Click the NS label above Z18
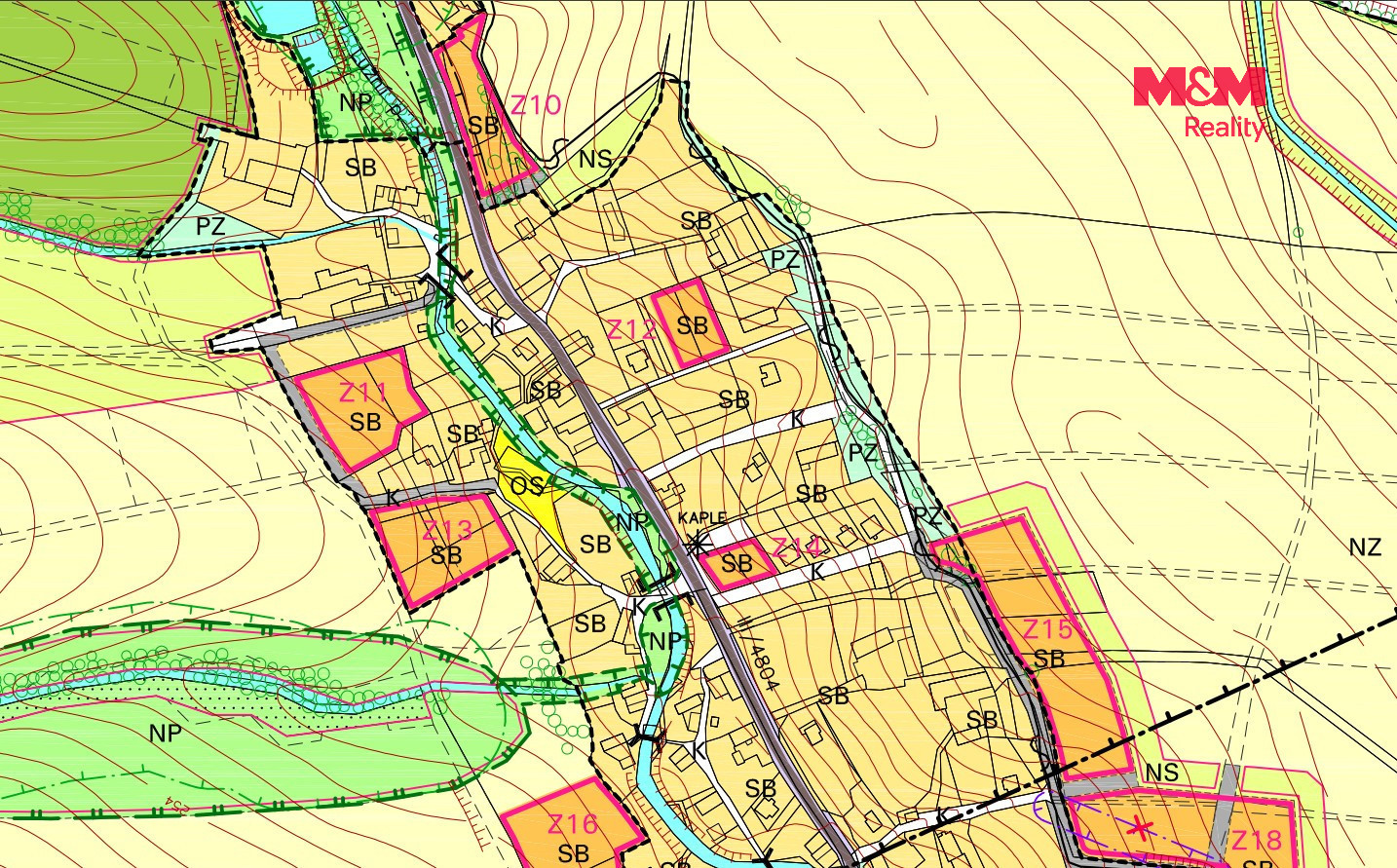 coord(1162,774)
